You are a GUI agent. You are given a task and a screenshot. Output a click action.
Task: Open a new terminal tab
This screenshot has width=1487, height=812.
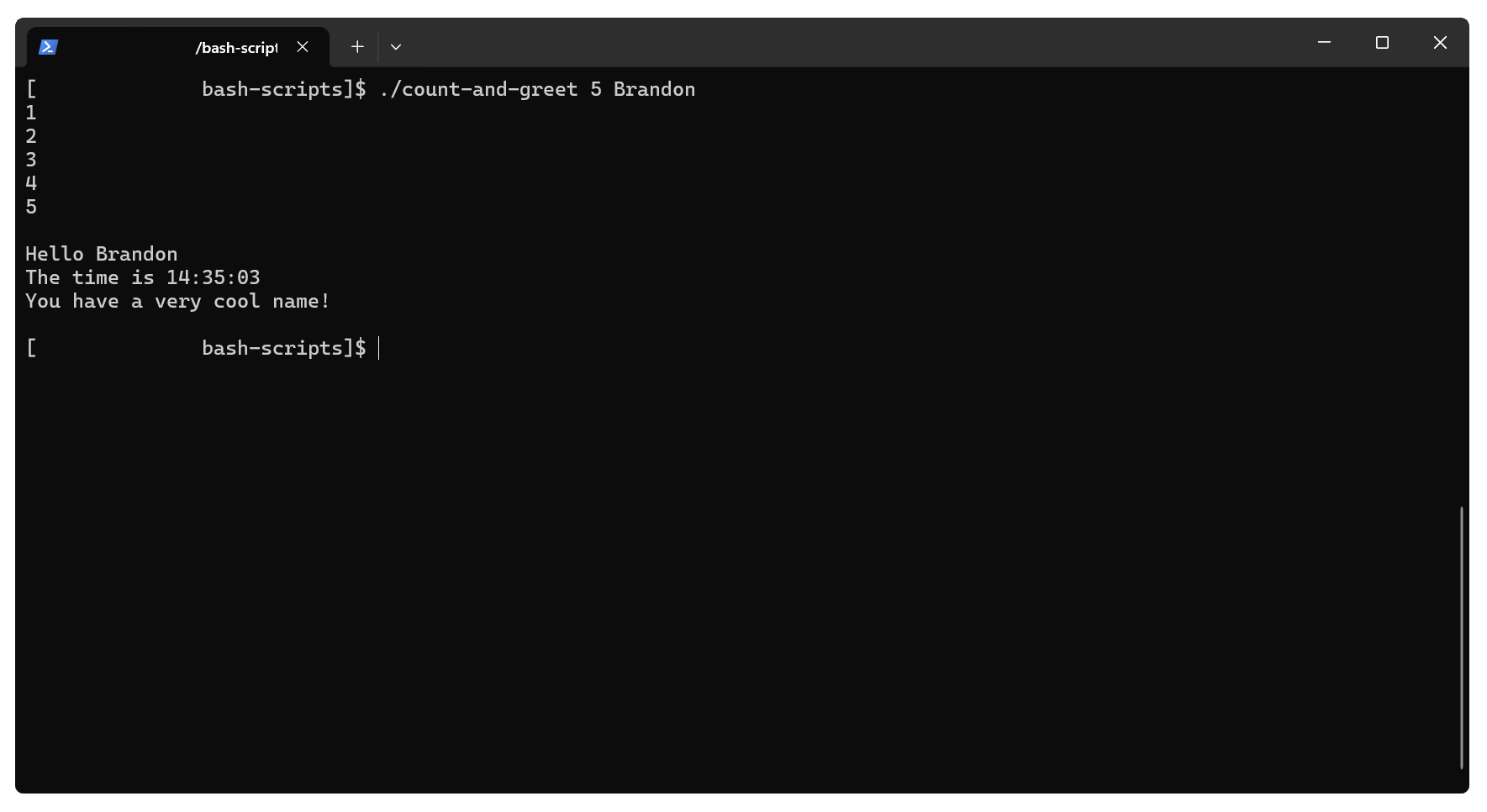point(357,47)
